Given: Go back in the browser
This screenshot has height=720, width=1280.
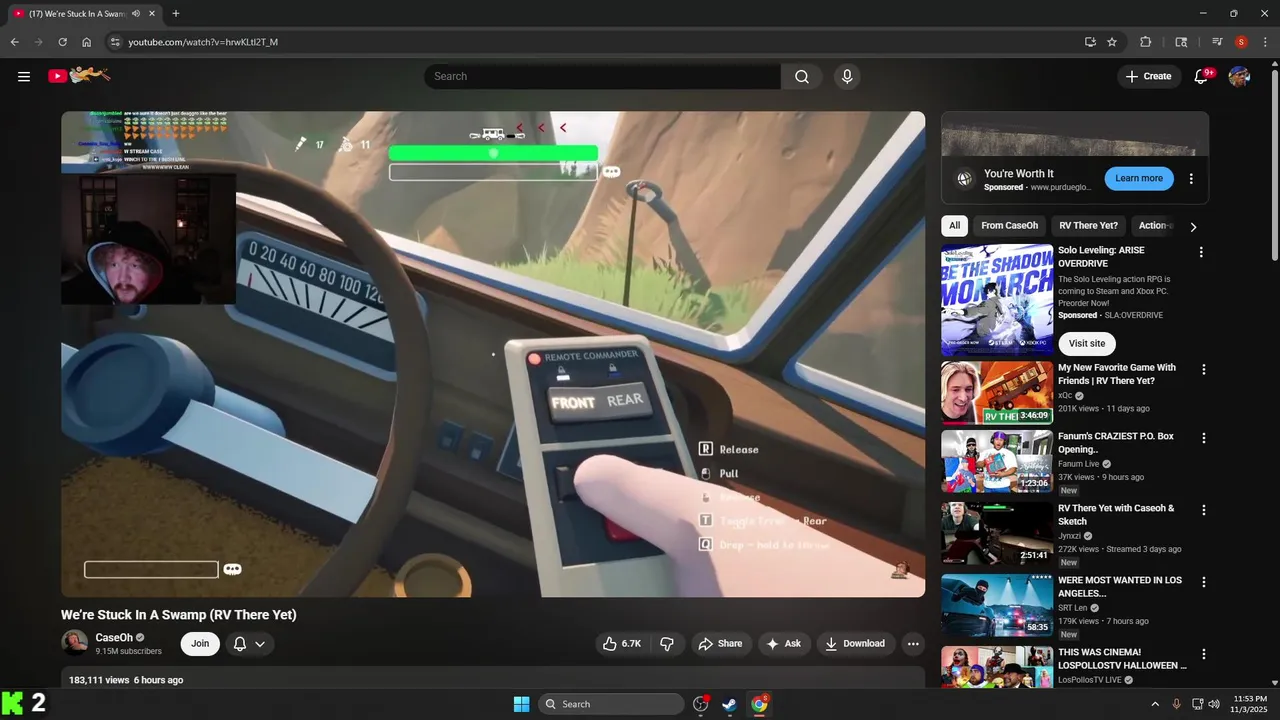Looking at the screenshot, I should click(x=14, y=42).
